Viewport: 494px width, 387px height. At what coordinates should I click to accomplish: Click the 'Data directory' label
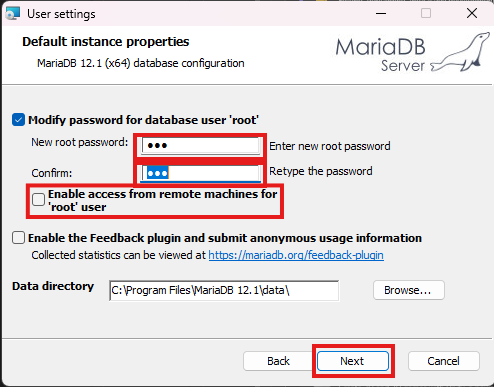pos(53,286)
